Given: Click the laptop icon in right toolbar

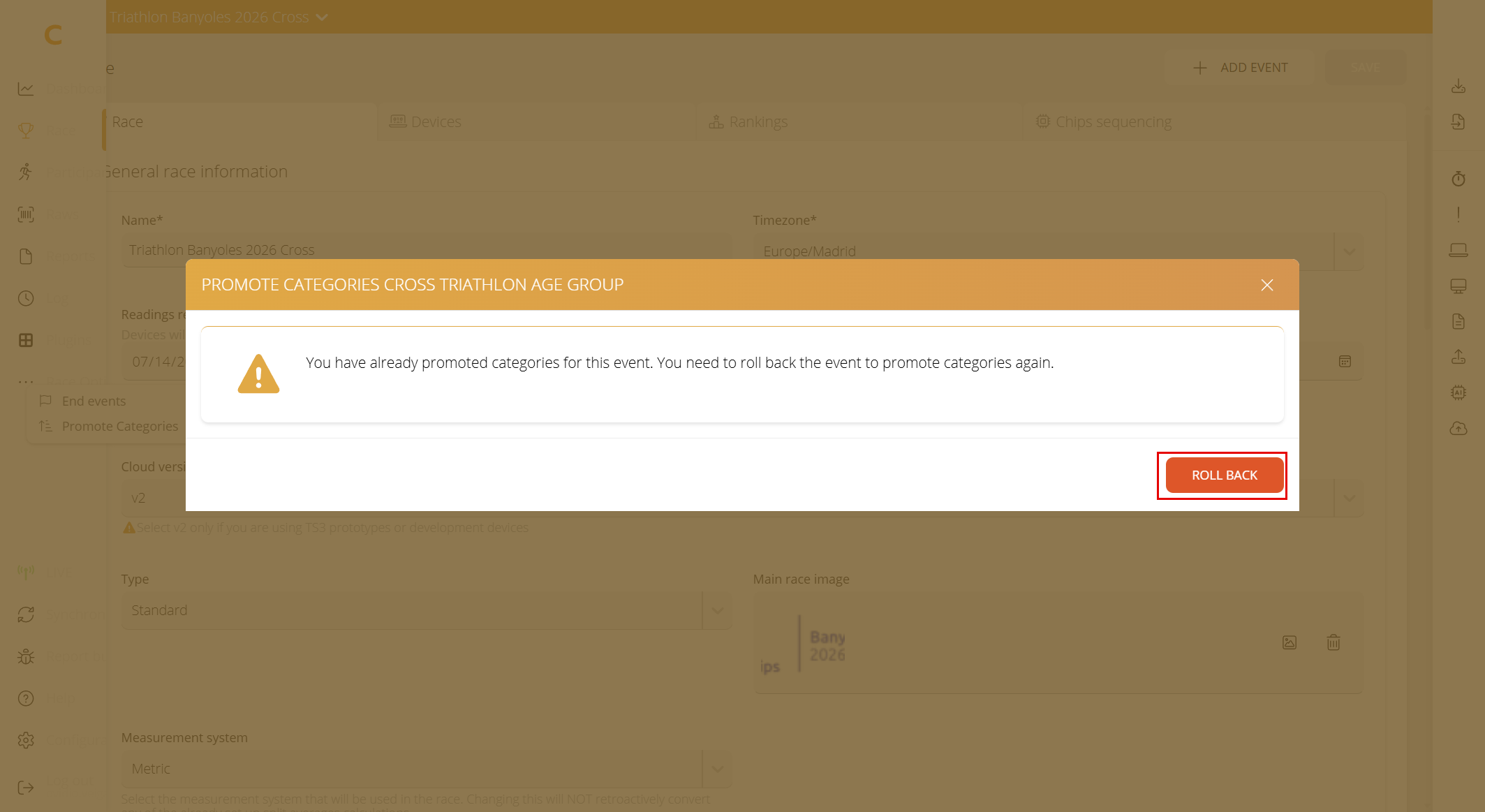Looking at the screenshot, I should (1458, 250).
